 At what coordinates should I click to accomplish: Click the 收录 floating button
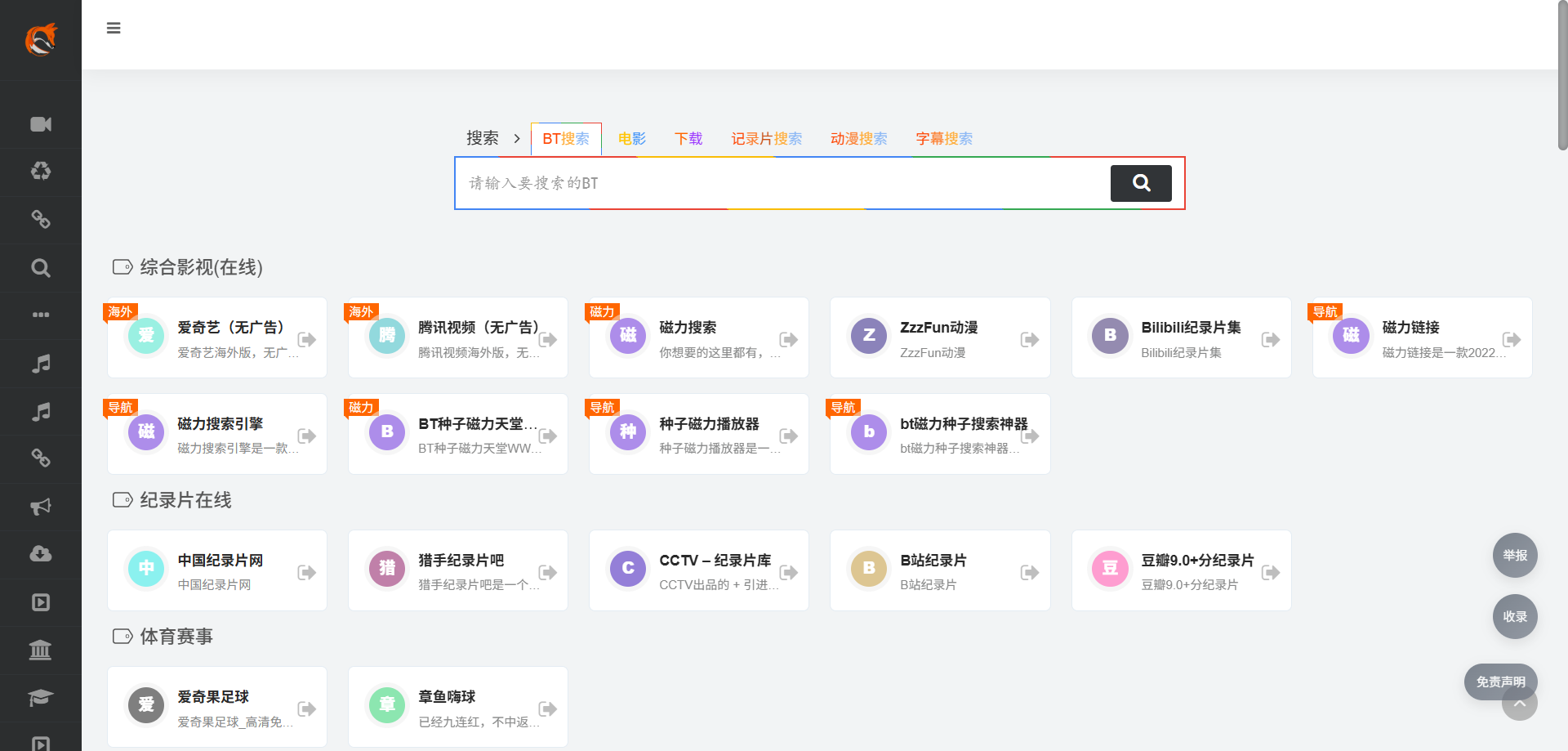1515,617
